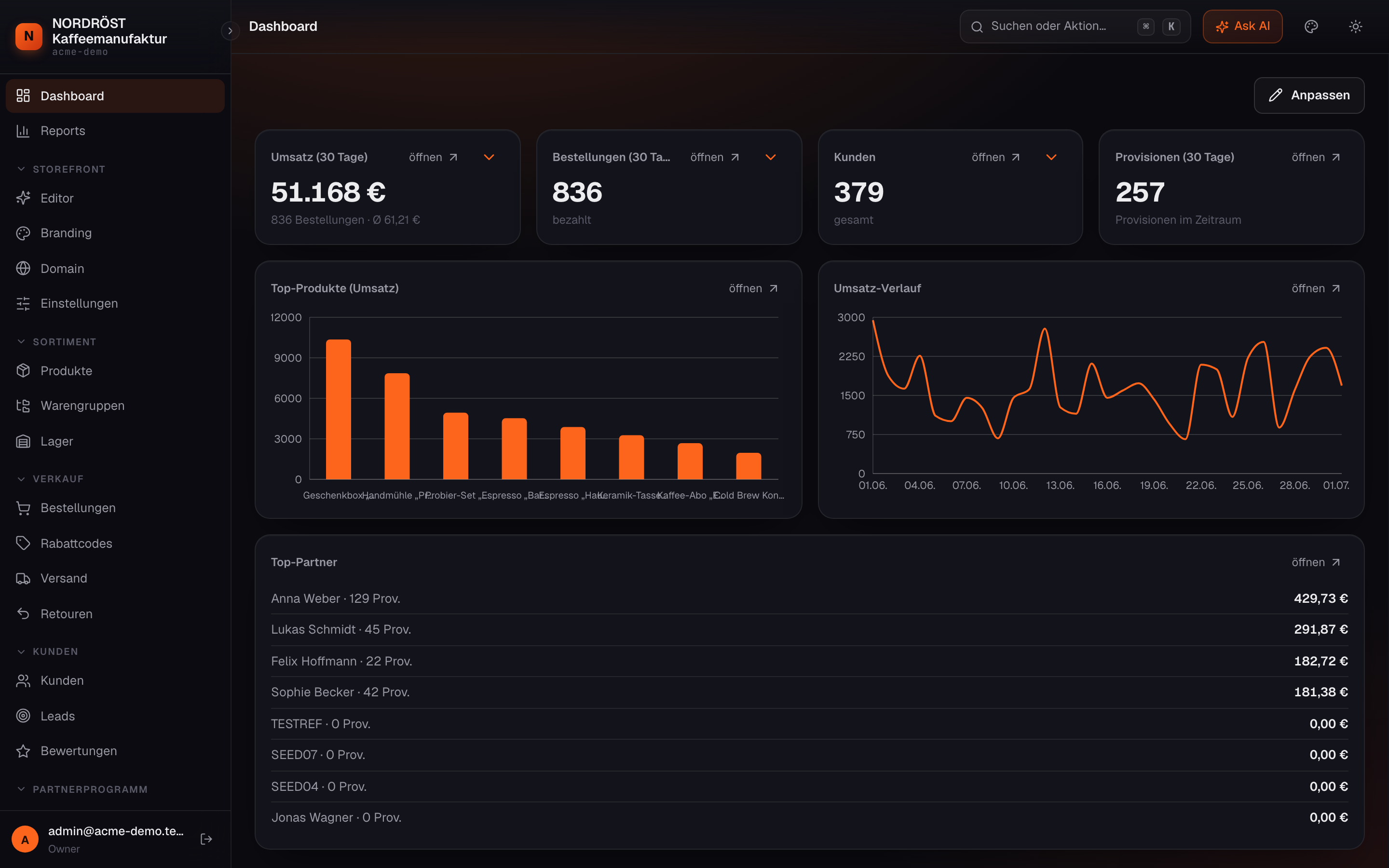Viewport: 1389px width, 868px height.
Task: Click the pencil icon on Anpassen button
Action: [1275, 95]
